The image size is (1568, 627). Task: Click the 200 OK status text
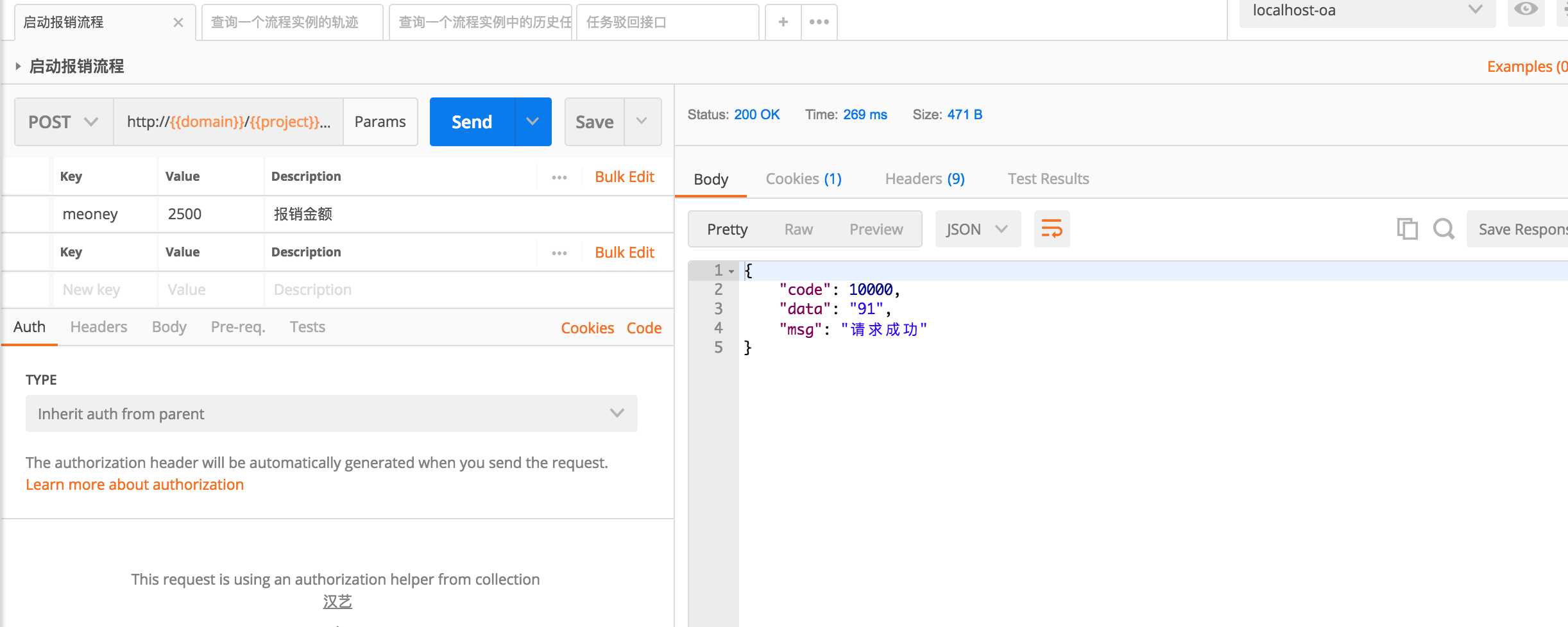[757, 115]
